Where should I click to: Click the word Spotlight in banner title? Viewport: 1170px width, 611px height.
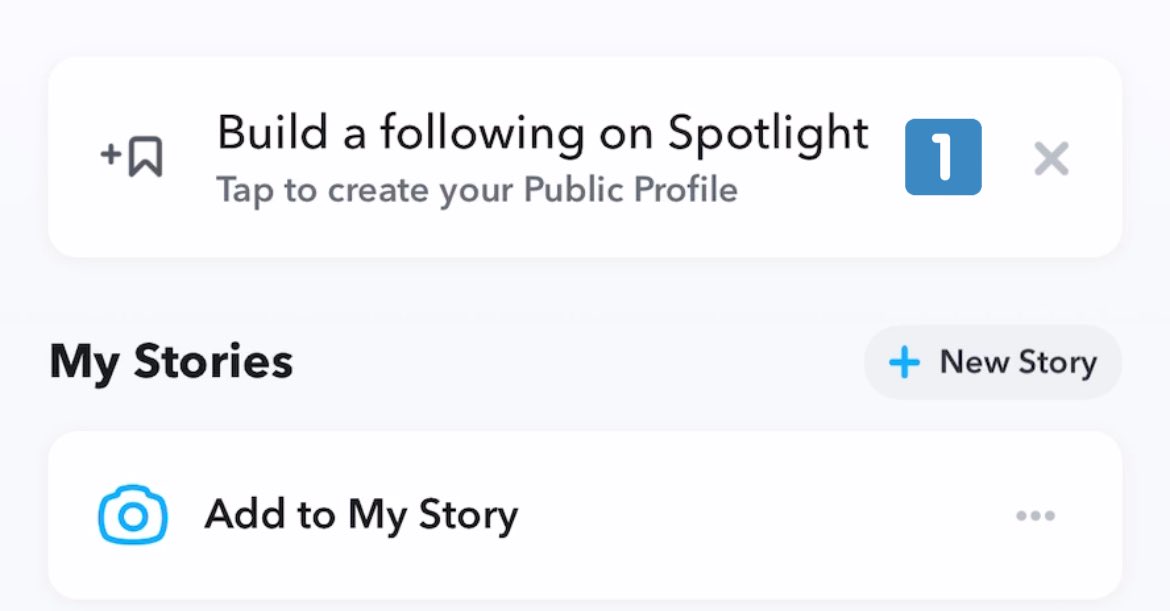point(768,134)
